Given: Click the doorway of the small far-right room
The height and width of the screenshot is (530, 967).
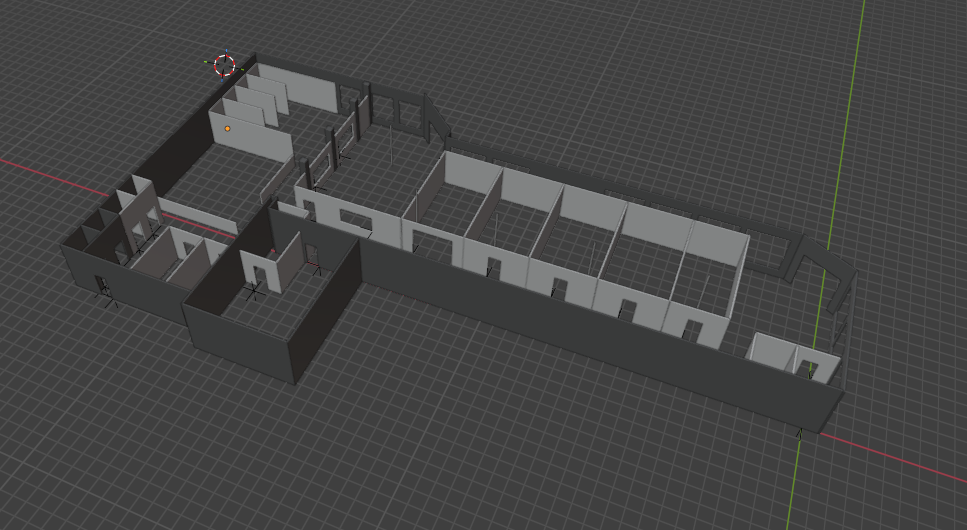Looking at the screenshot, I should [x=808, y=368].
